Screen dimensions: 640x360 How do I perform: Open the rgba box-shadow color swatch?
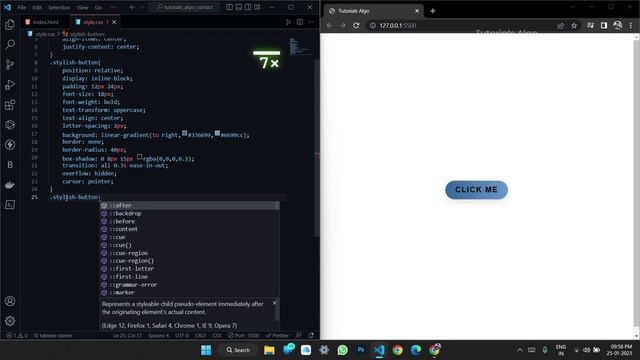(140, 157)
